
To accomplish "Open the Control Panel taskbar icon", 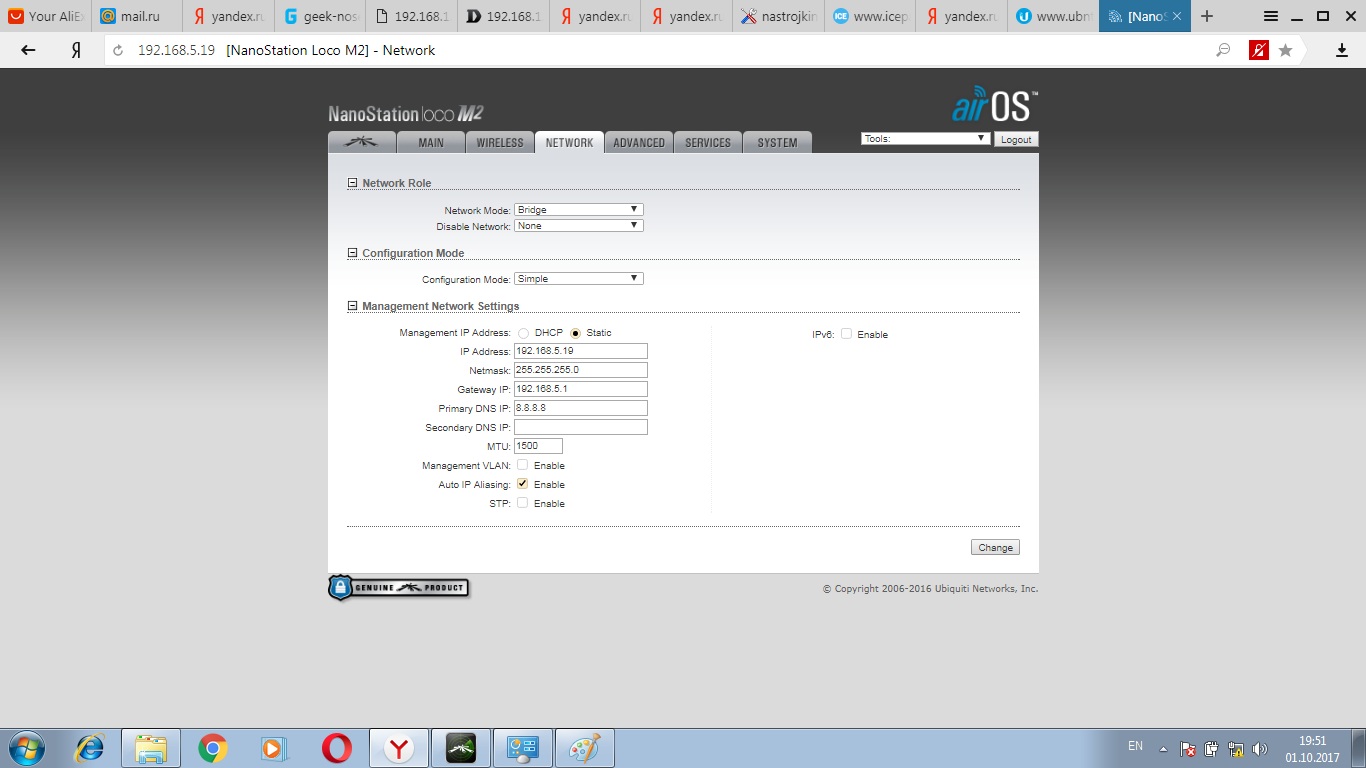I will (x=523, y=748).
